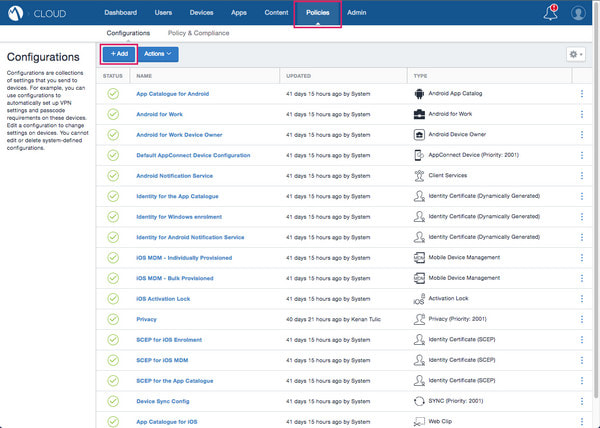Click status check icon for App Catalogue for Android

[x=113, y=94]
